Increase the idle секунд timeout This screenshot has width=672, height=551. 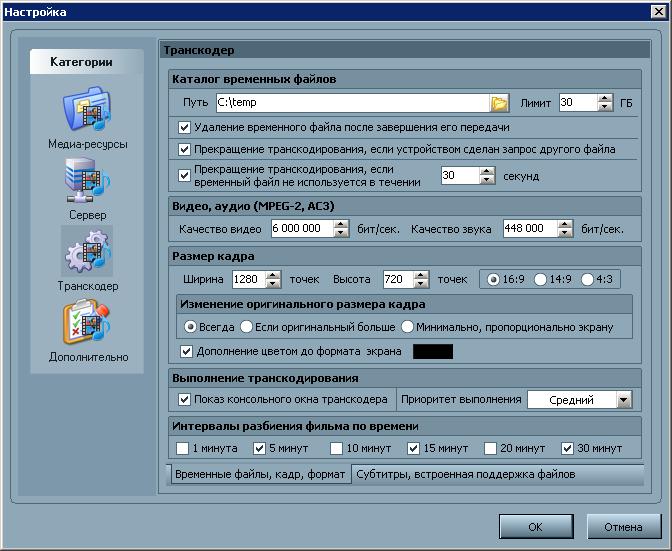[x=486, y=171]
